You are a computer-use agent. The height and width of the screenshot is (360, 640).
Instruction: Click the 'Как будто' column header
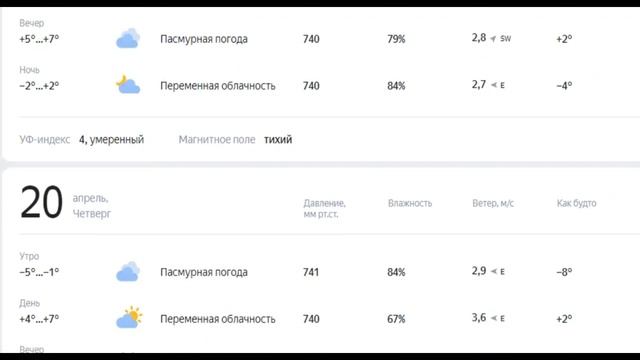[576, 203]
